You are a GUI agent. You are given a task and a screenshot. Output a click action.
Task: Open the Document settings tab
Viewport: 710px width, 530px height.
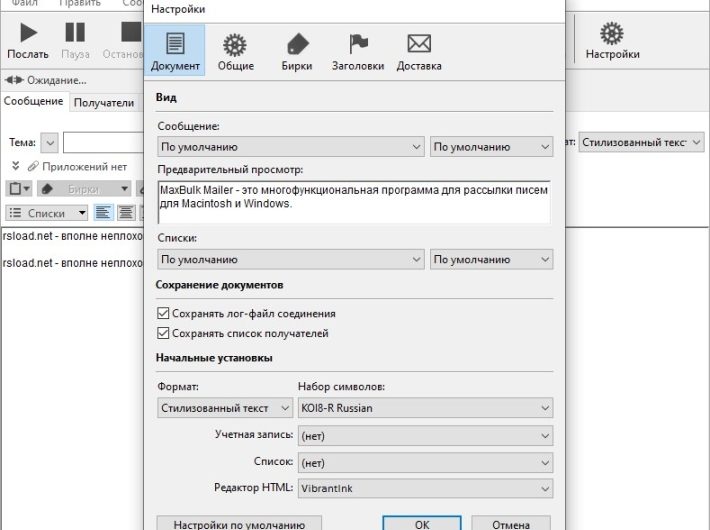(175, 50)
